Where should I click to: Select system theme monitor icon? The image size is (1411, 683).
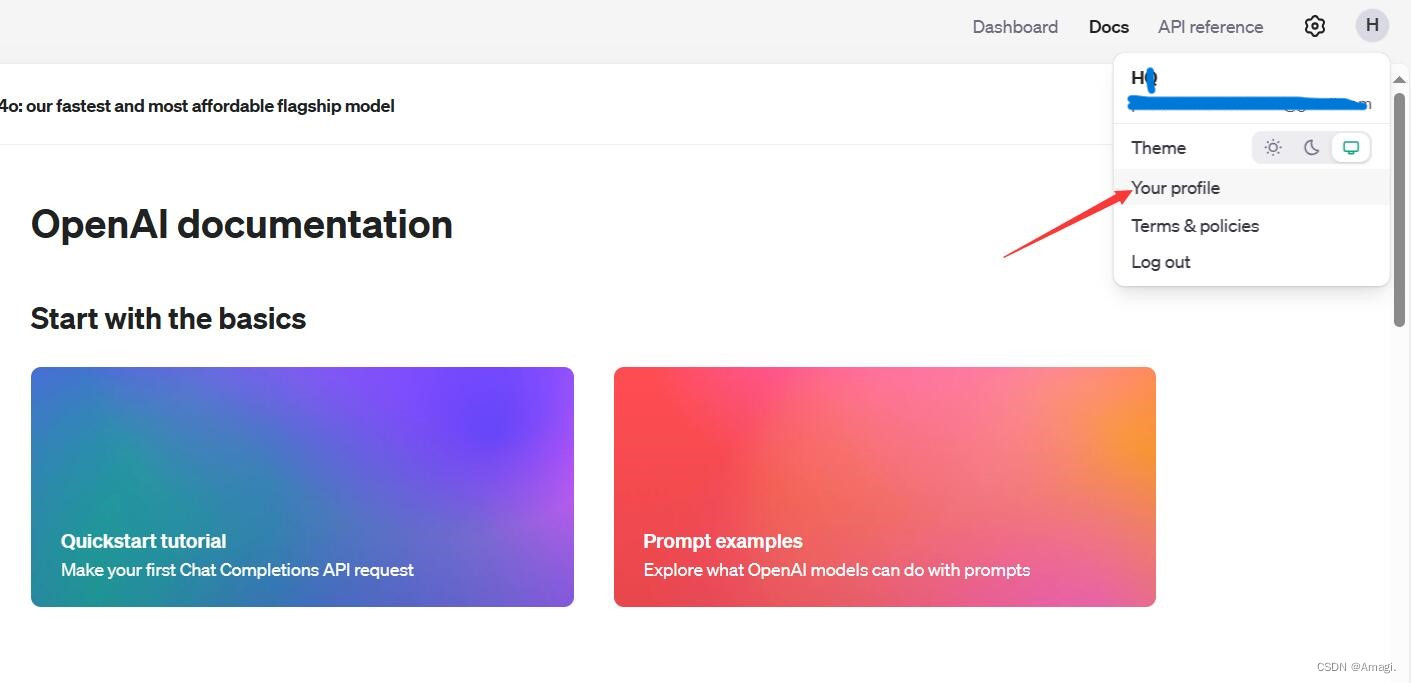pyautogui.click(x=1351, y=148)
